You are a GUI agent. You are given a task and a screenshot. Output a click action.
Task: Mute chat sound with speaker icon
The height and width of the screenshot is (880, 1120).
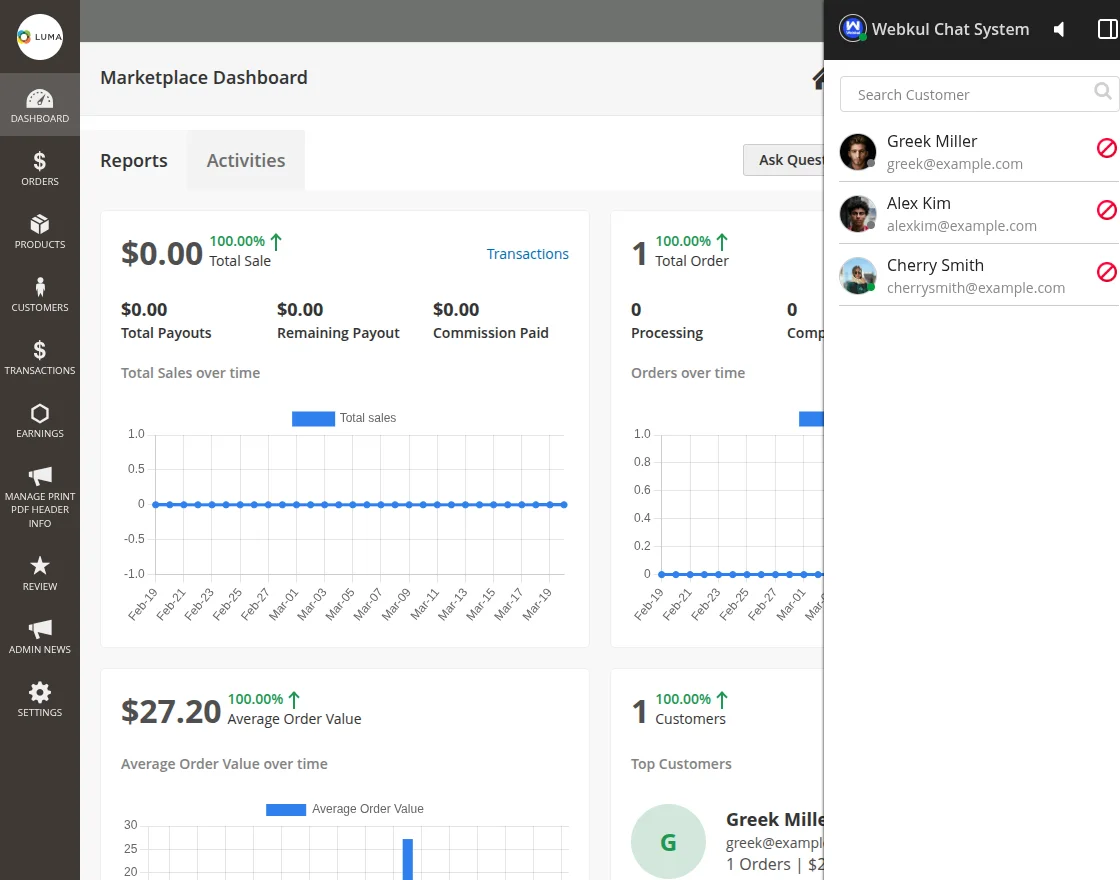1059,30
